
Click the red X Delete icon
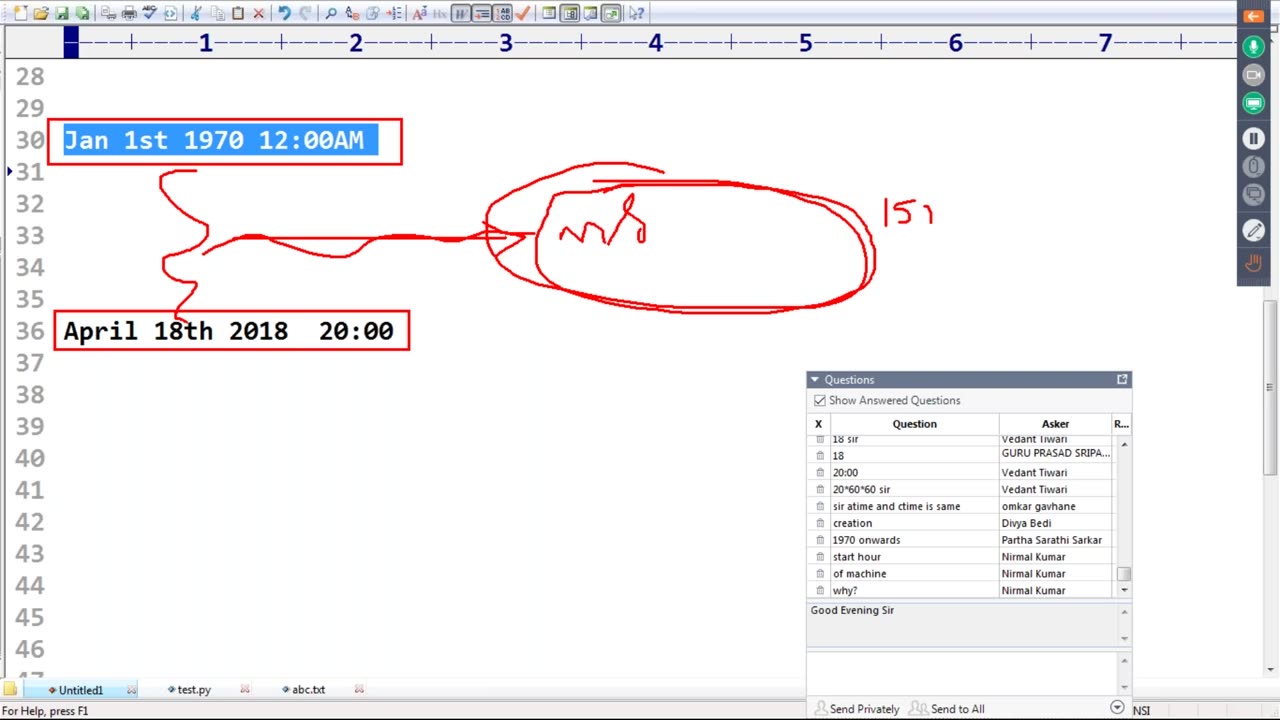coord(259,14)
